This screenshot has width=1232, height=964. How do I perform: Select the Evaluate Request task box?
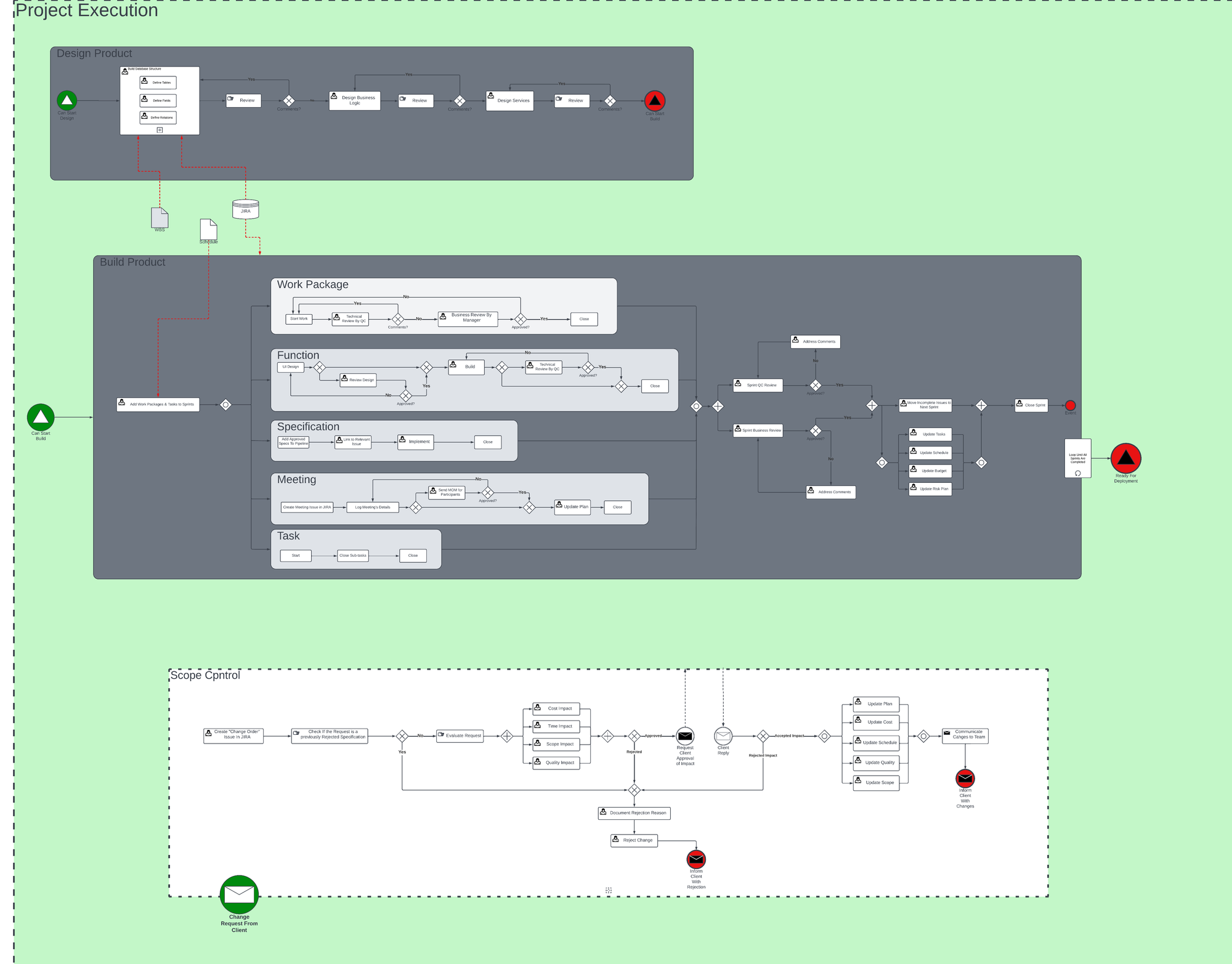pos(460,735)
